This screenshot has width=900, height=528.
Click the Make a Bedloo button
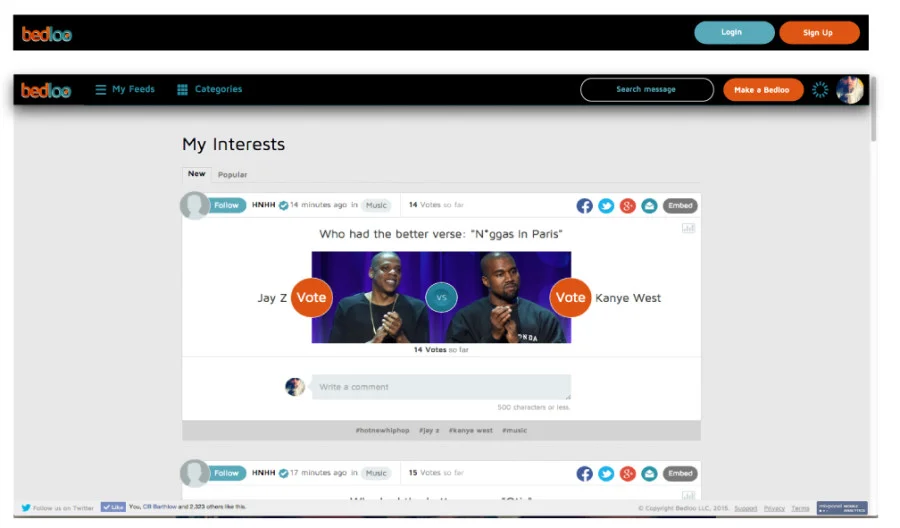coord(763,90)
